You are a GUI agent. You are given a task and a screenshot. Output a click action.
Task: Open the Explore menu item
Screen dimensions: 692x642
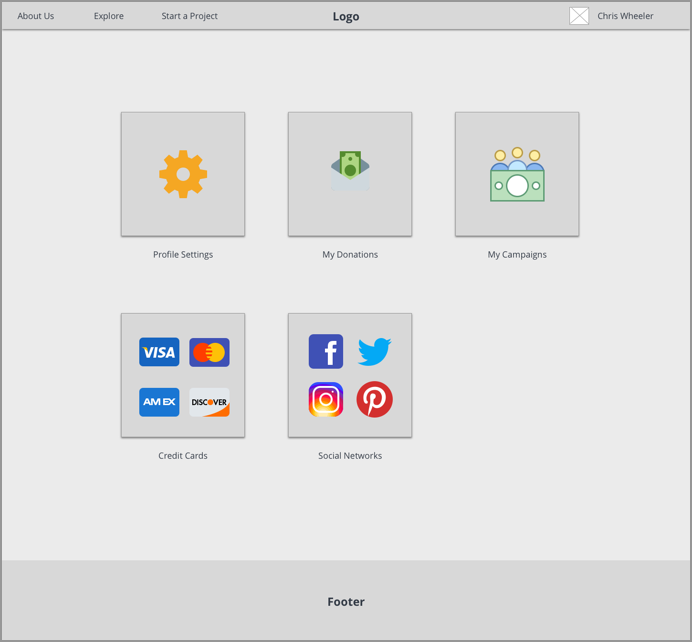click(109, 16)
